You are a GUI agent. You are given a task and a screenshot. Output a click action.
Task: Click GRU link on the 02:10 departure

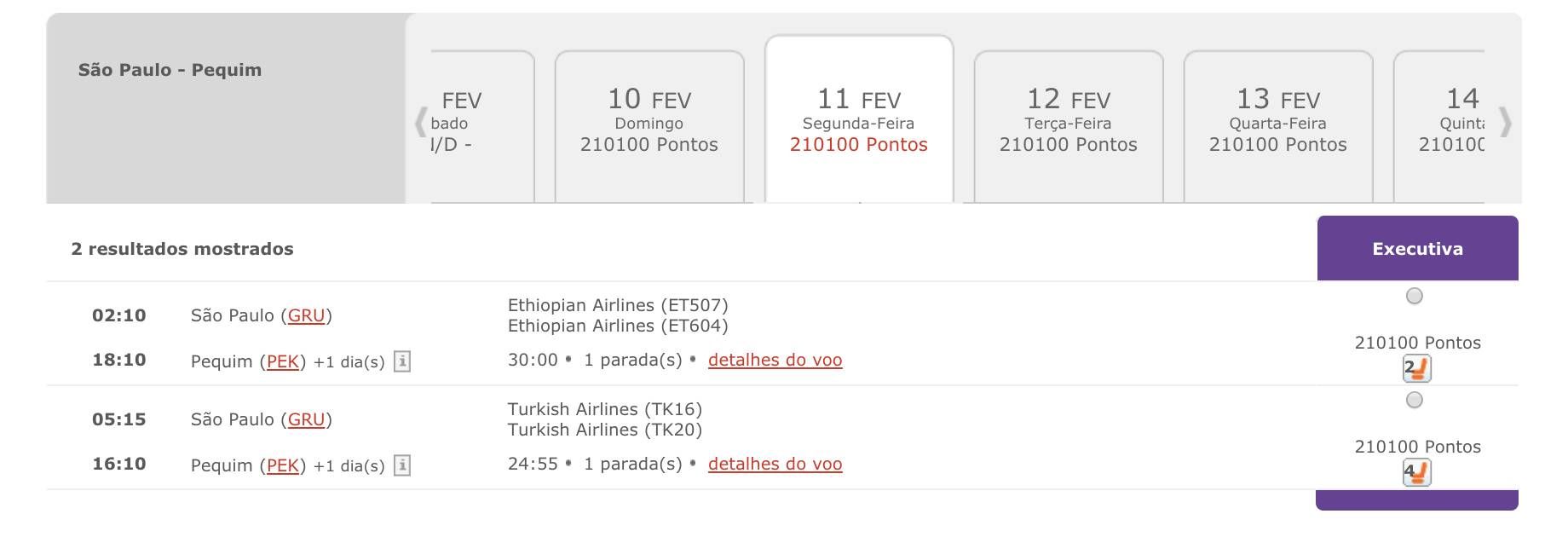tap(307, 316)
